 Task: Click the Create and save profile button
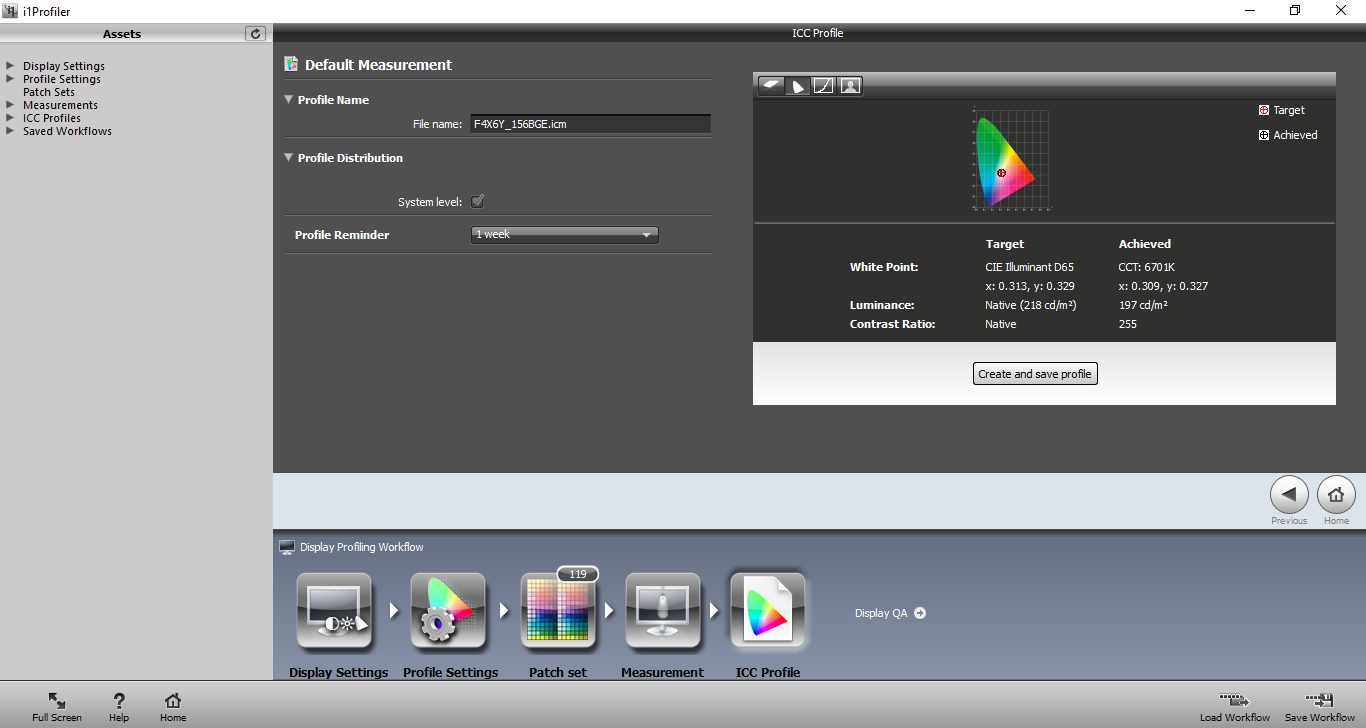[1035, 374]
